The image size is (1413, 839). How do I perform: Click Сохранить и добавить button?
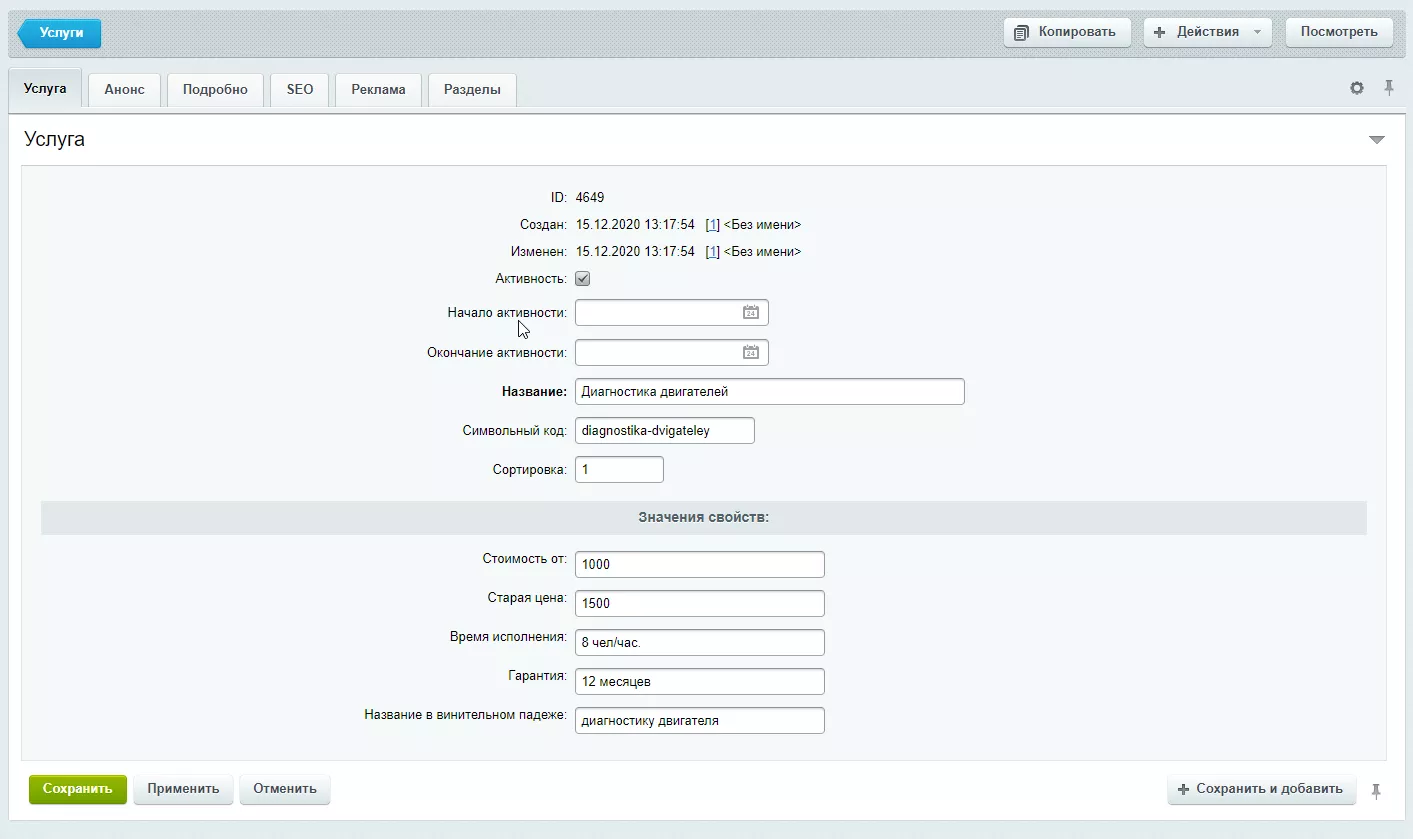click(1261, 789)
